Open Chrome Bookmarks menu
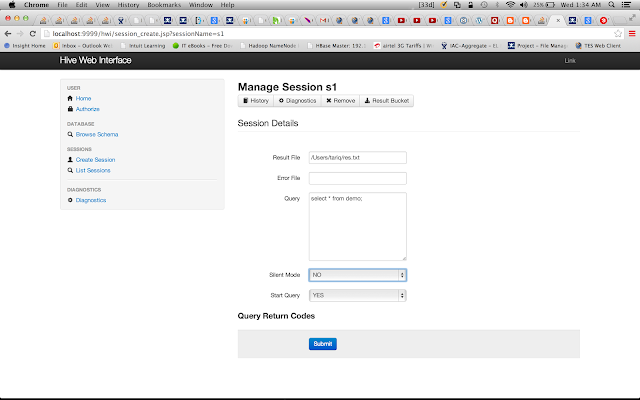This screenshot has height=400, width=640. [x=164, y=5]
